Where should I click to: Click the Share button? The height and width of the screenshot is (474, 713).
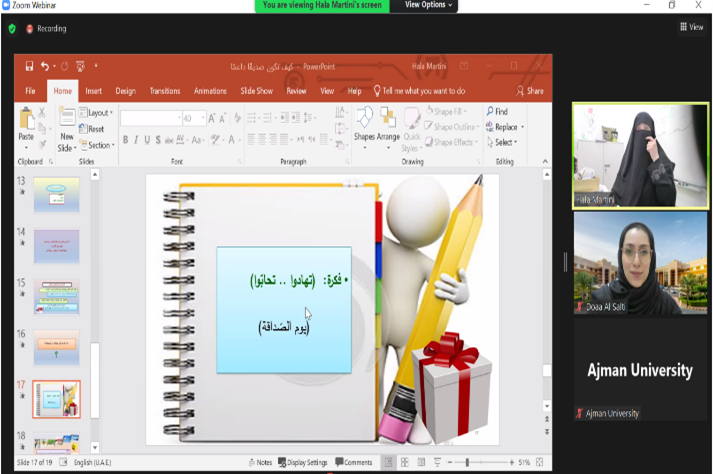[530, 91]
